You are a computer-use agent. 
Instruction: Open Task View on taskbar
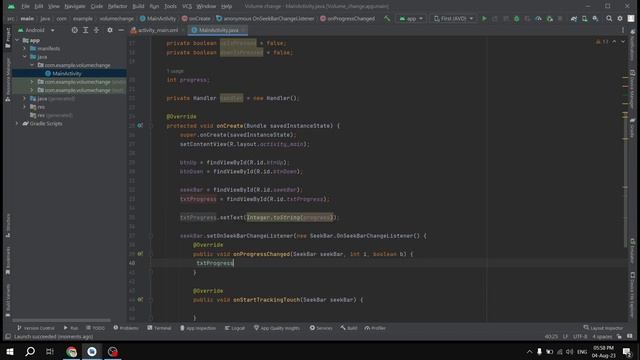point(50,351)
